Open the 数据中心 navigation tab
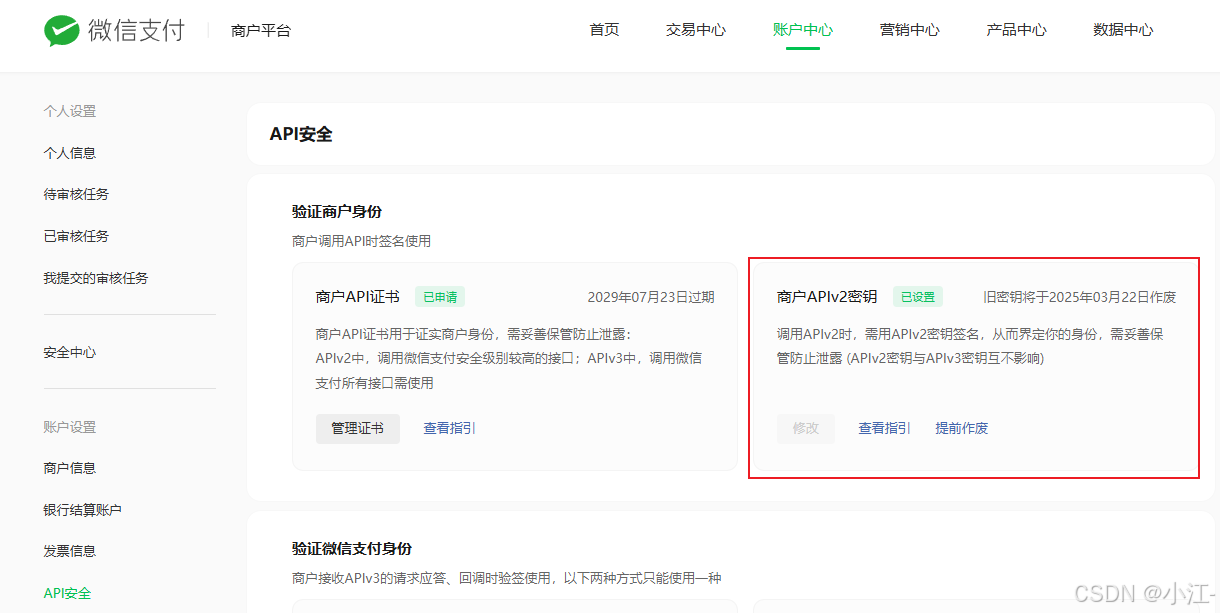Image resolution: width=1220 pixels, height=613 pixels. [1123, 30]
